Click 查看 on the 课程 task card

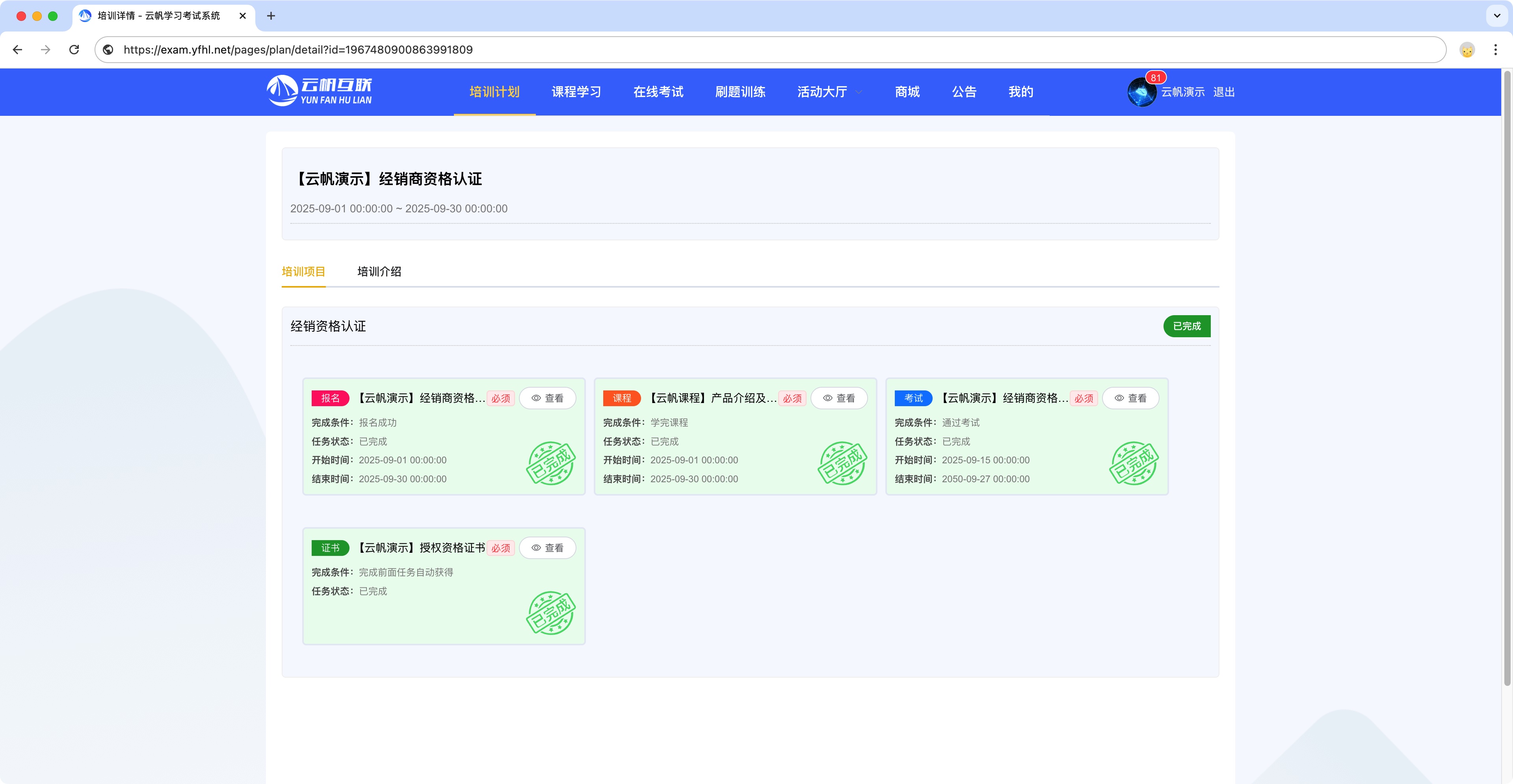839,398
